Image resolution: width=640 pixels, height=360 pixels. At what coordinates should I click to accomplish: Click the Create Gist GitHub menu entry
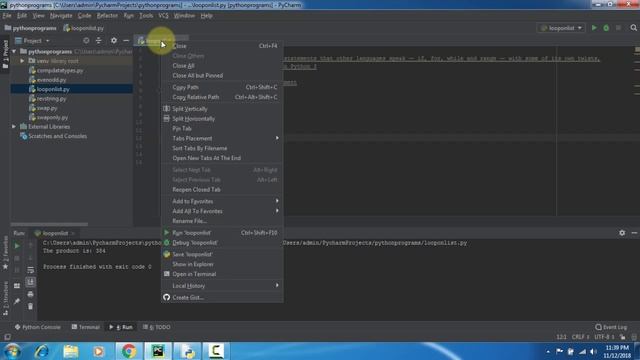pos(222,297)
